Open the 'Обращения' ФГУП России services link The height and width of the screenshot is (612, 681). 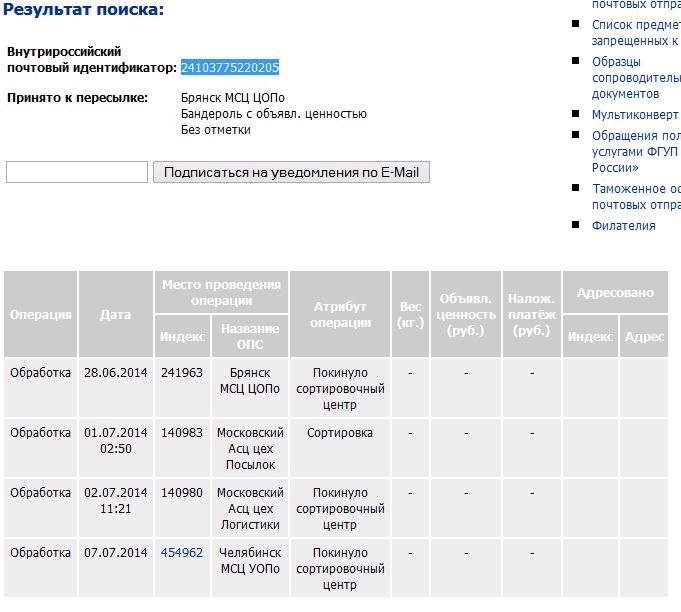pyautogui.click(x=636, y=151)
